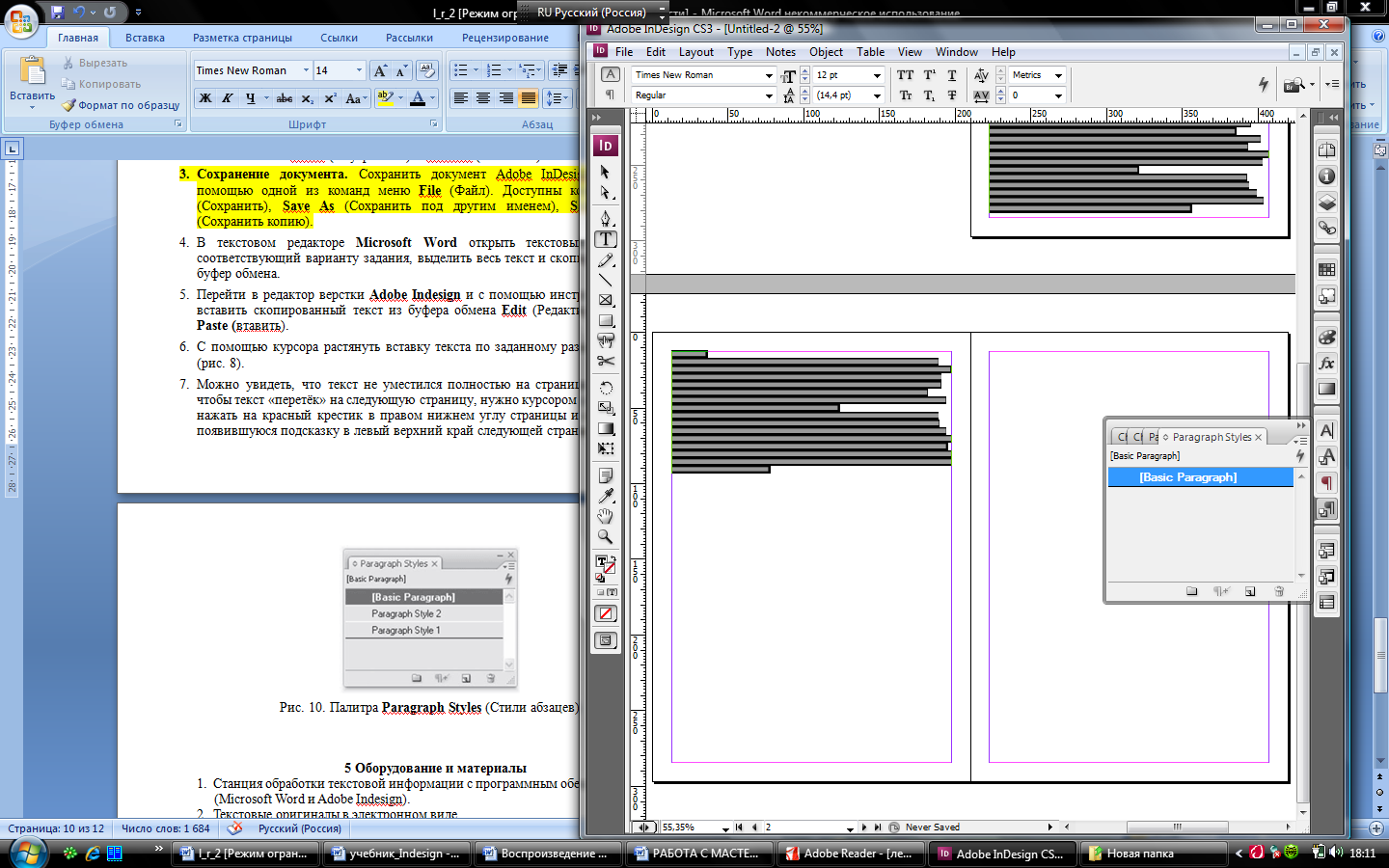This screenshot has height=868, width=1389.
Task: Click Копировать button in Word clipboard group
Action: tap(101, 84)
